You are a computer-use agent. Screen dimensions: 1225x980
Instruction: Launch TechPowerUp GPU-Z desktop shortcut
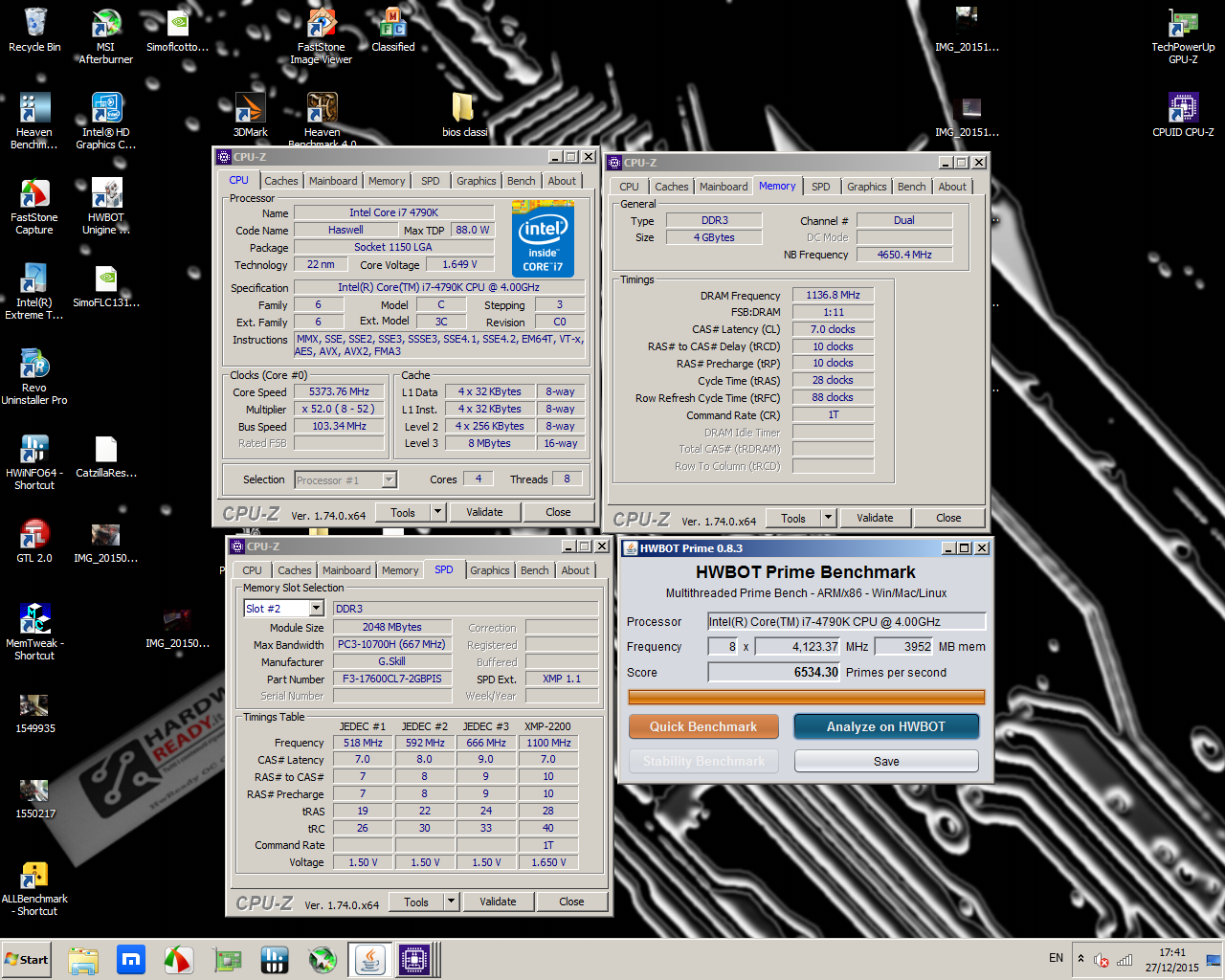click(x=1183, y=36)
